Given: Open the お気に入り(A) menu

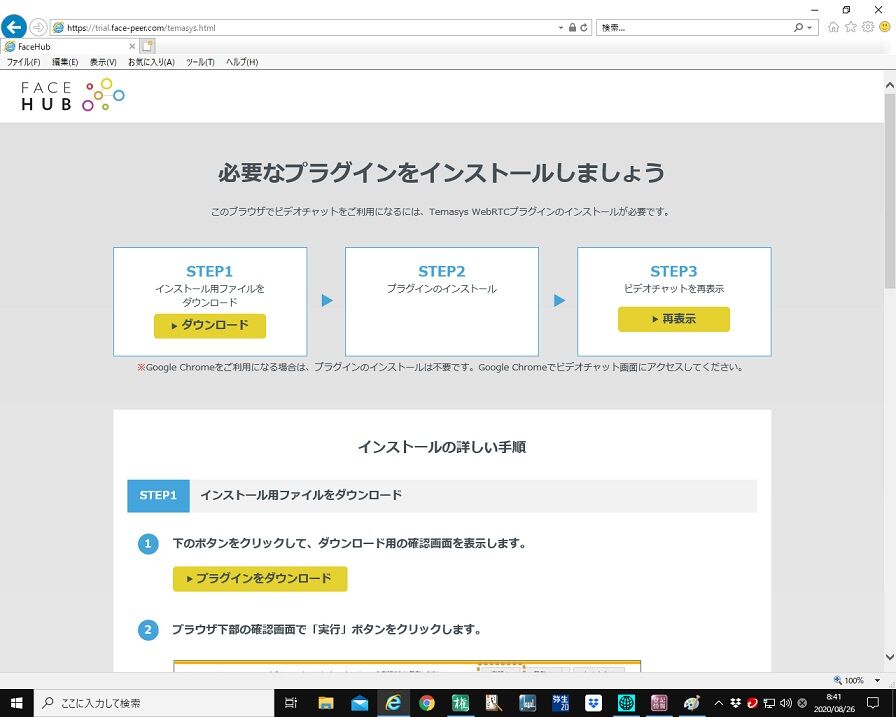Looking at the screenshot, I should 151,62.
